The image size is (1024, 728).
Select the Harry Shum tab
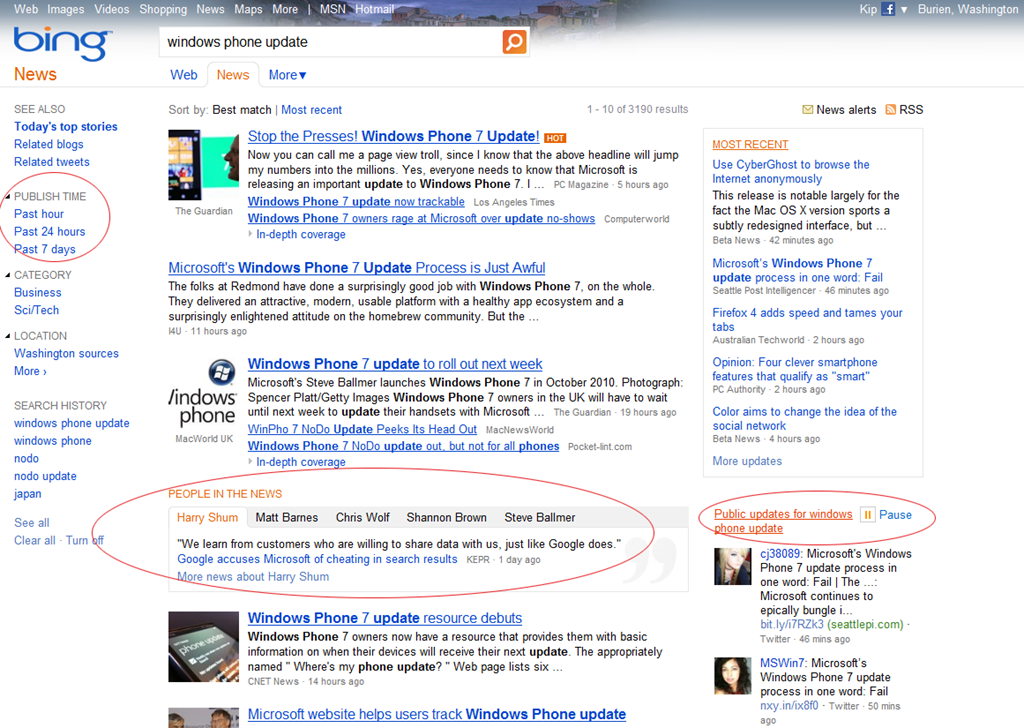(x=208, y=517)
